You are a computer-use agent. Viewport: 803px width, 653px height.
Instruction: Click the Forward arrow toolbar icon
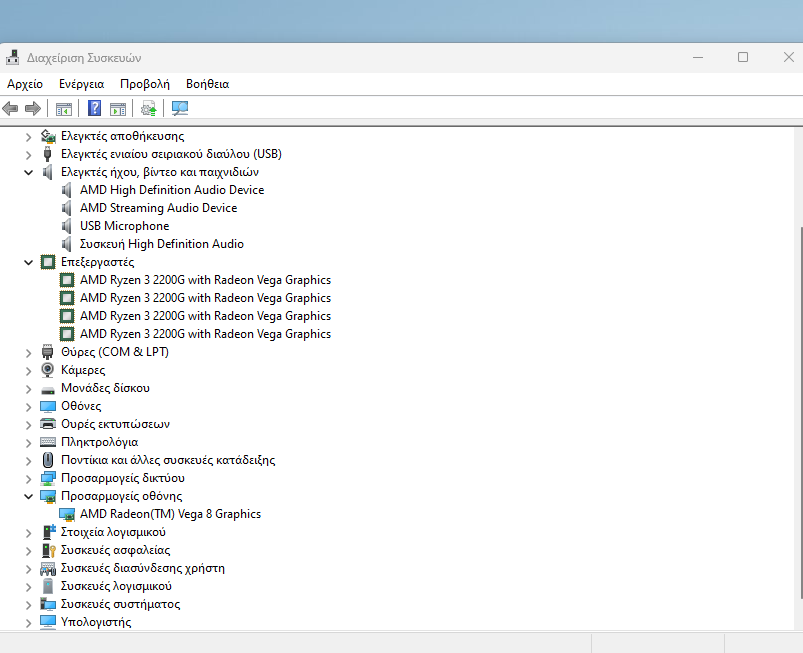[x=33, y=109]
